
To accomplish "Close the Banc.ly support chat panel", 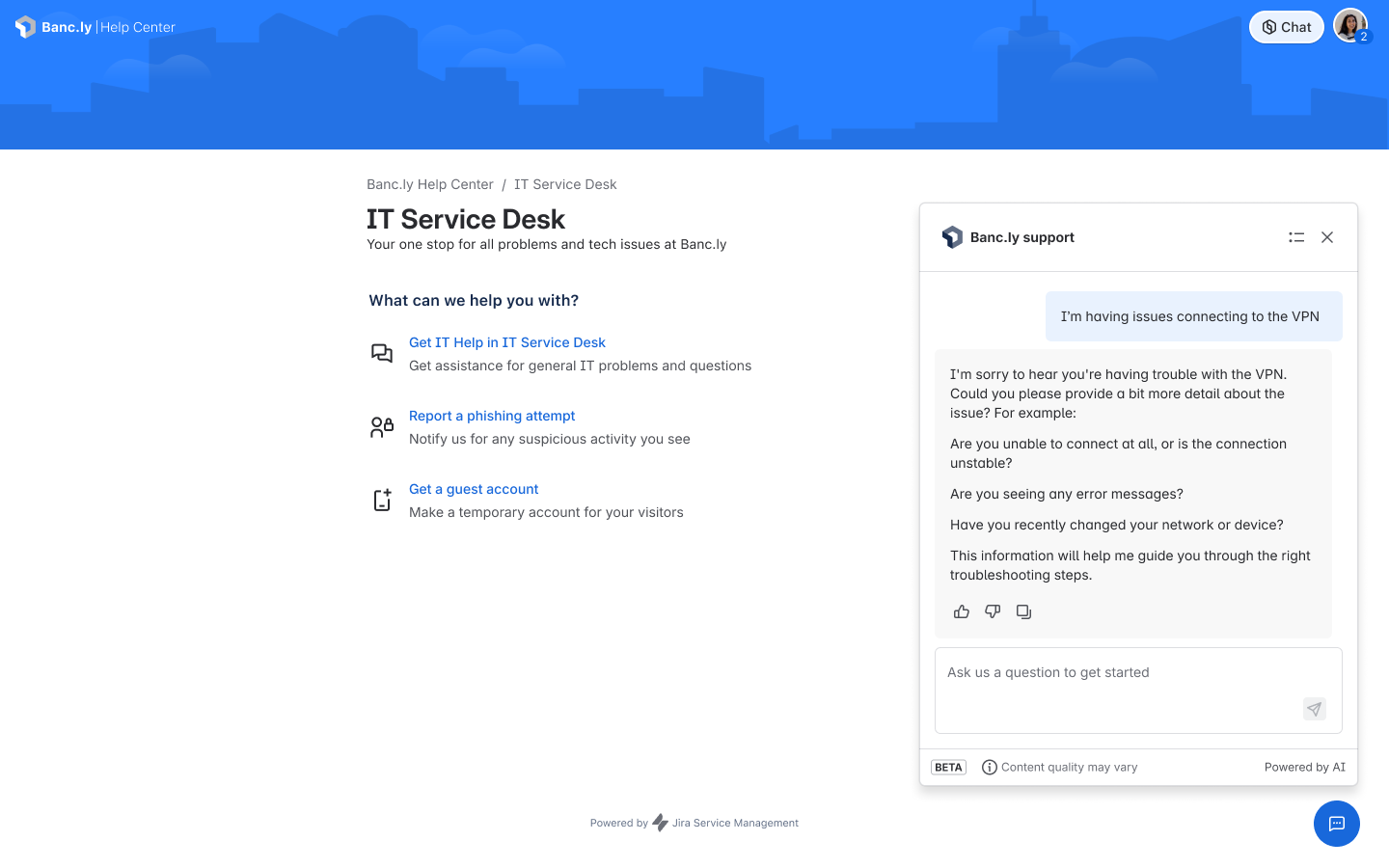I will [x=1327, y=237].
